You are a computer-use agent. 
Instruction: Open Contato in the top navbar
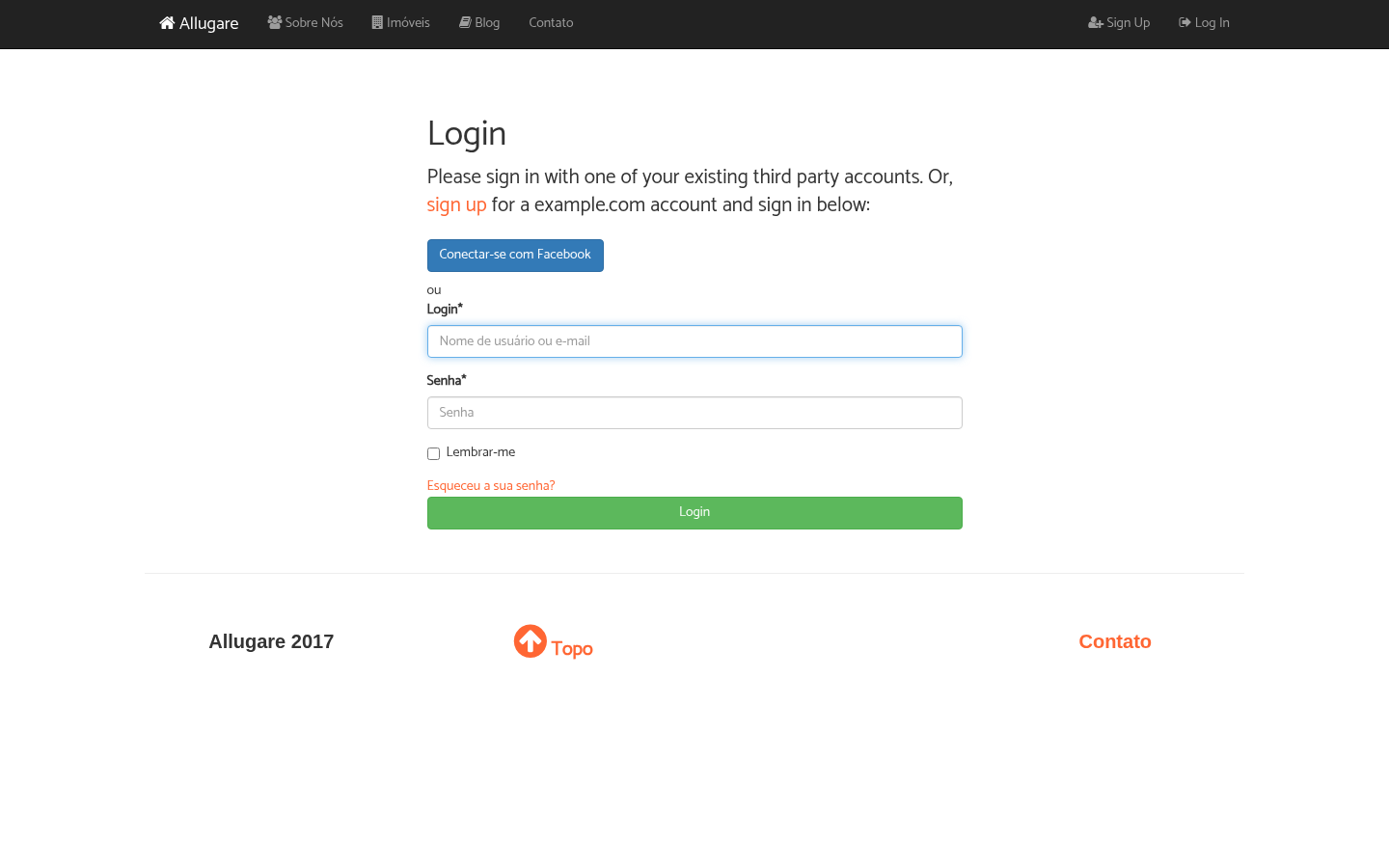(x=551, y=22)
